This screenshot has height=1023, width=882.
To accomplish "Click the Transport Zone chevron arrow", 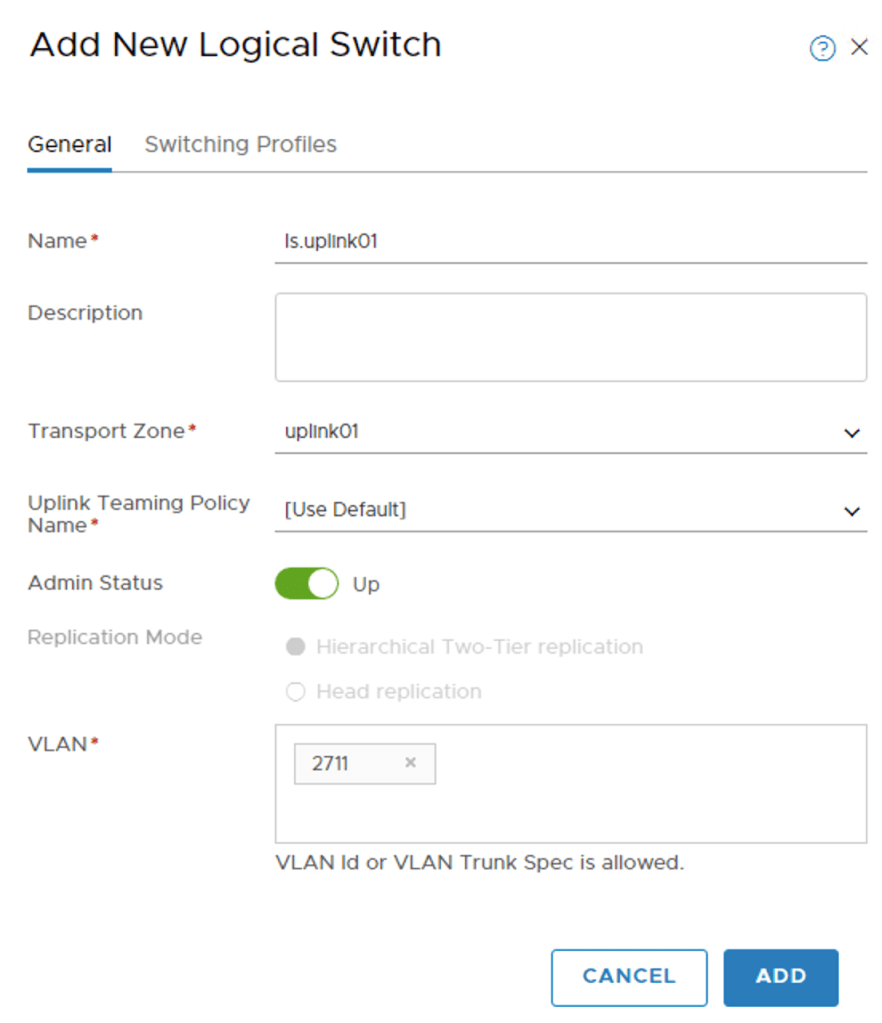I will click(852, 433).
